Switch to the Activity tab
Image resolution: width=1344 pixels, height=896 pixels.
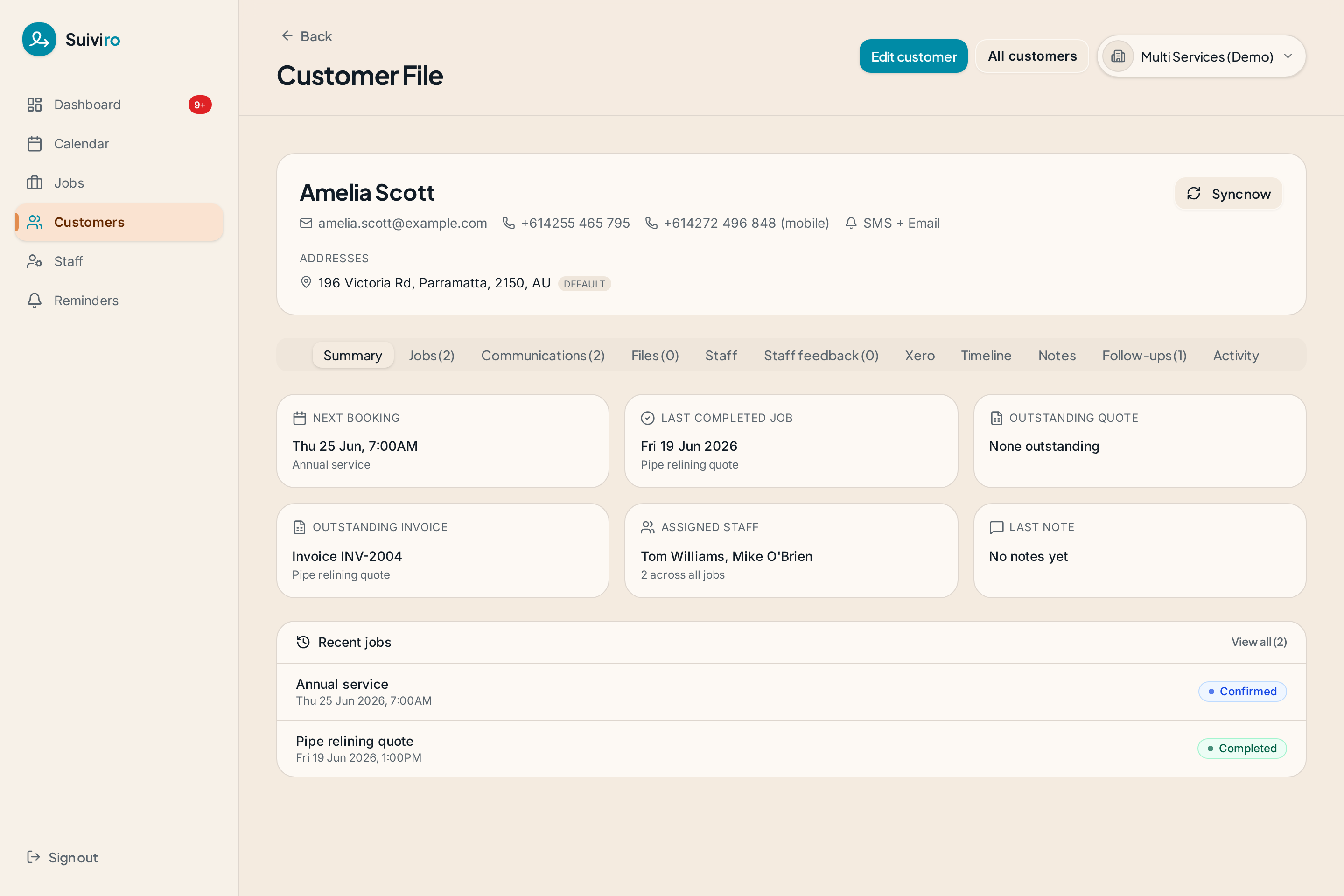[x=1236, y=356]
